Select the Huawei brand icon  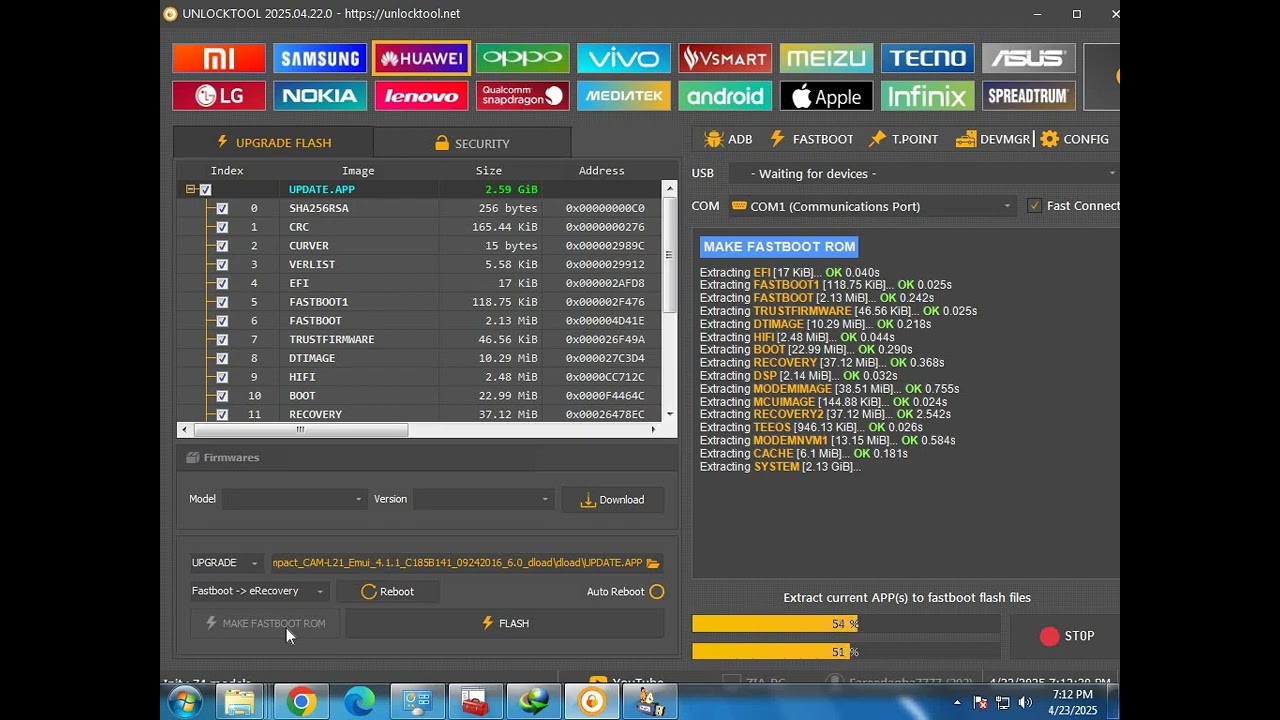tap(421, 58)
